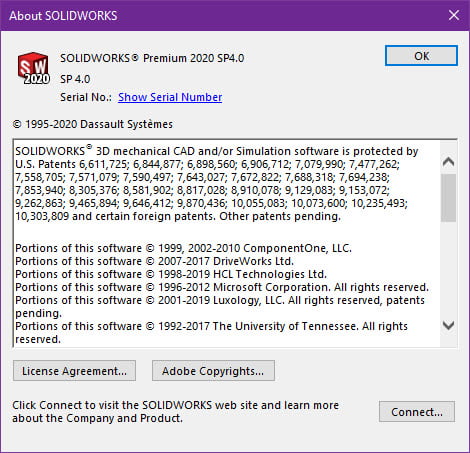This screenshot has height=453, width=470.
Task: Click the 'SP 4.0' version line
Action: pyautogui.click(x=75, y=79)
